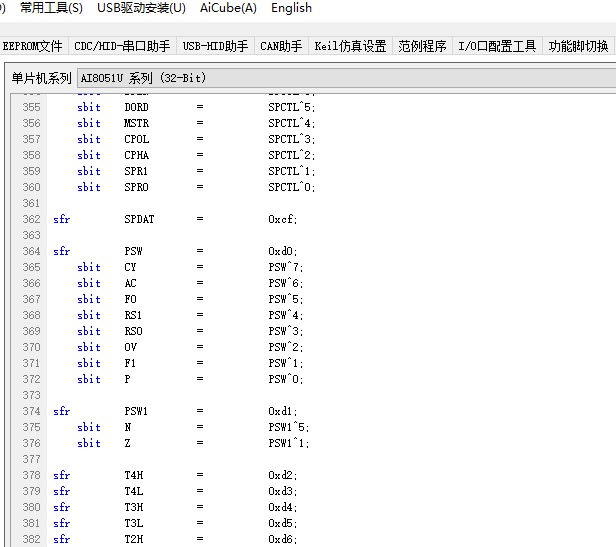Switch to the 范例程序 tab
Viewport: 616px width, 547px height.
pos(422,46)
